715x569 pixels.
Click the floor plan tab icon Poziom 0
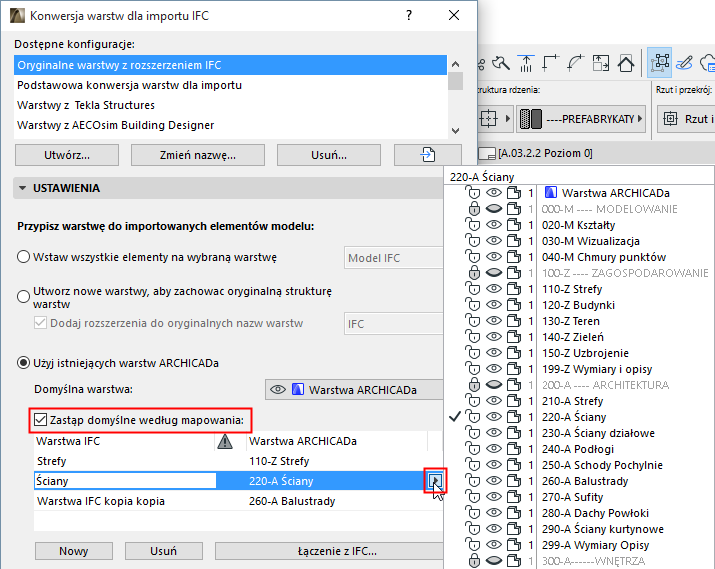[487, 154]
